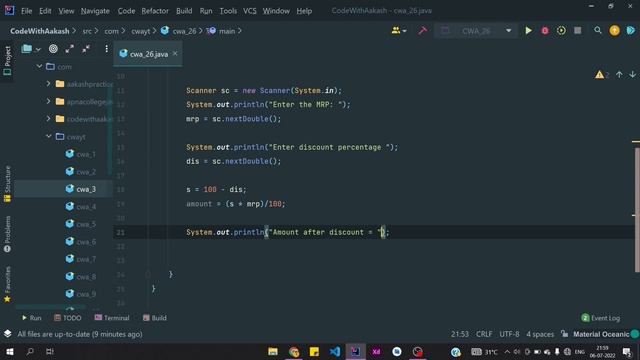Open Code With Me dropdown arrow
This screenshot has width=640, height=360.
coord(404,31)
